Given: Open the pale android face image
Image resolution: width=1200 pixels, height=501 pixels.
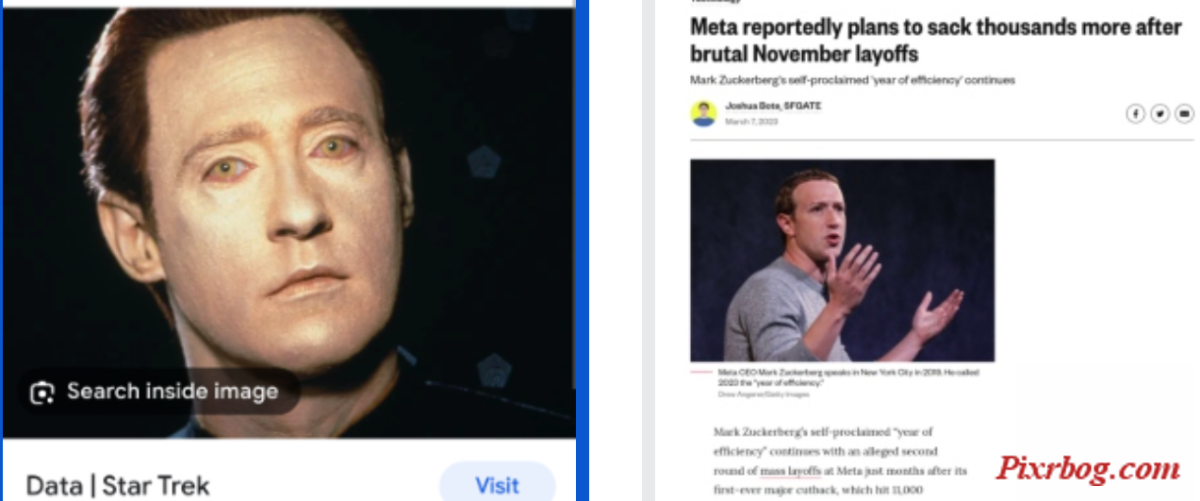Looking at the screenshot, I should pos(289,222).
